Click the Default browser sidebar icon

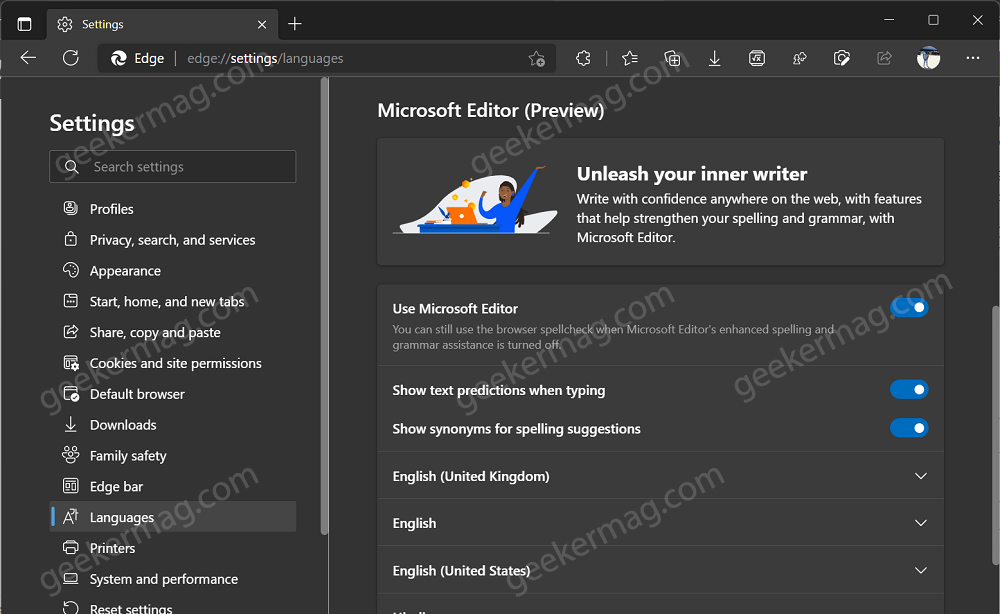71,394
